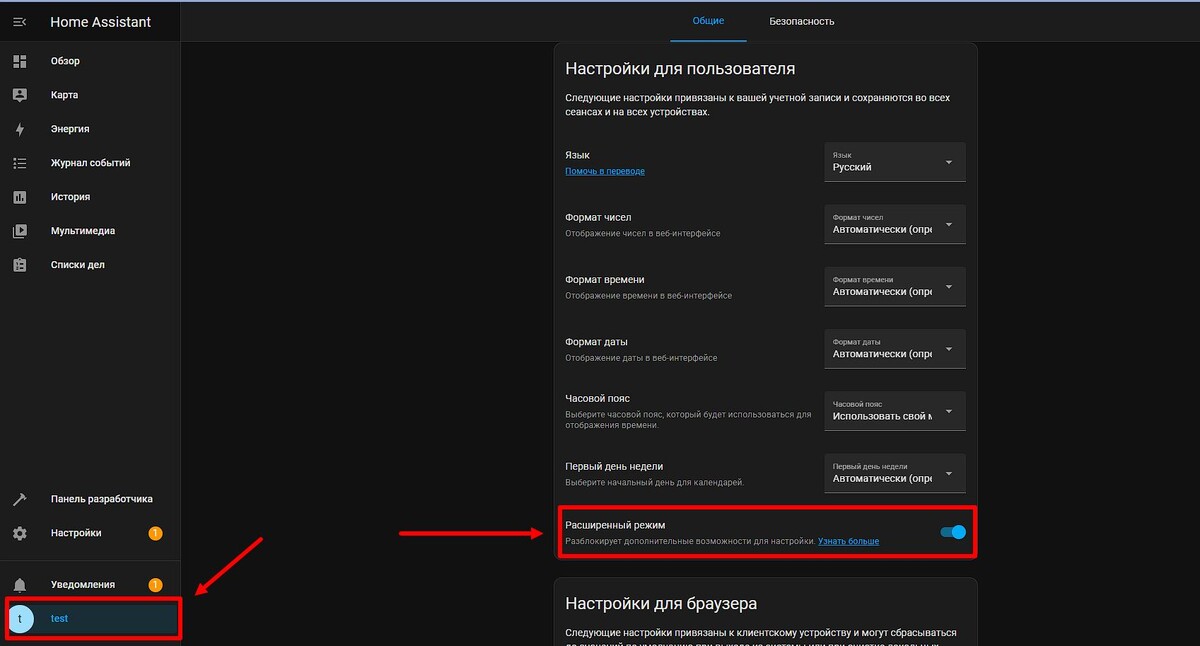Image resolution: width=1200 pixels, height=646 pixels.
Task: Open История sidebar label
Action: coord(70,197)
